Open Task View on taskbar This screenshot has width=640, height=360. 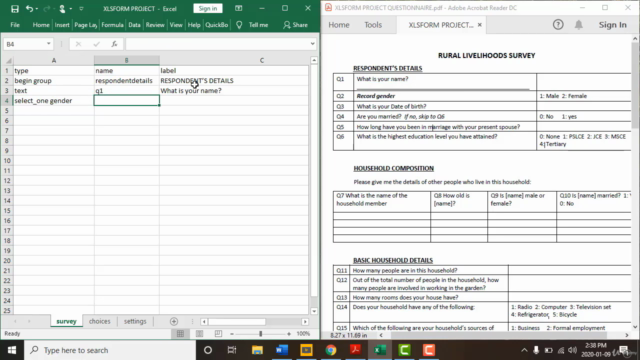(232, 350)
